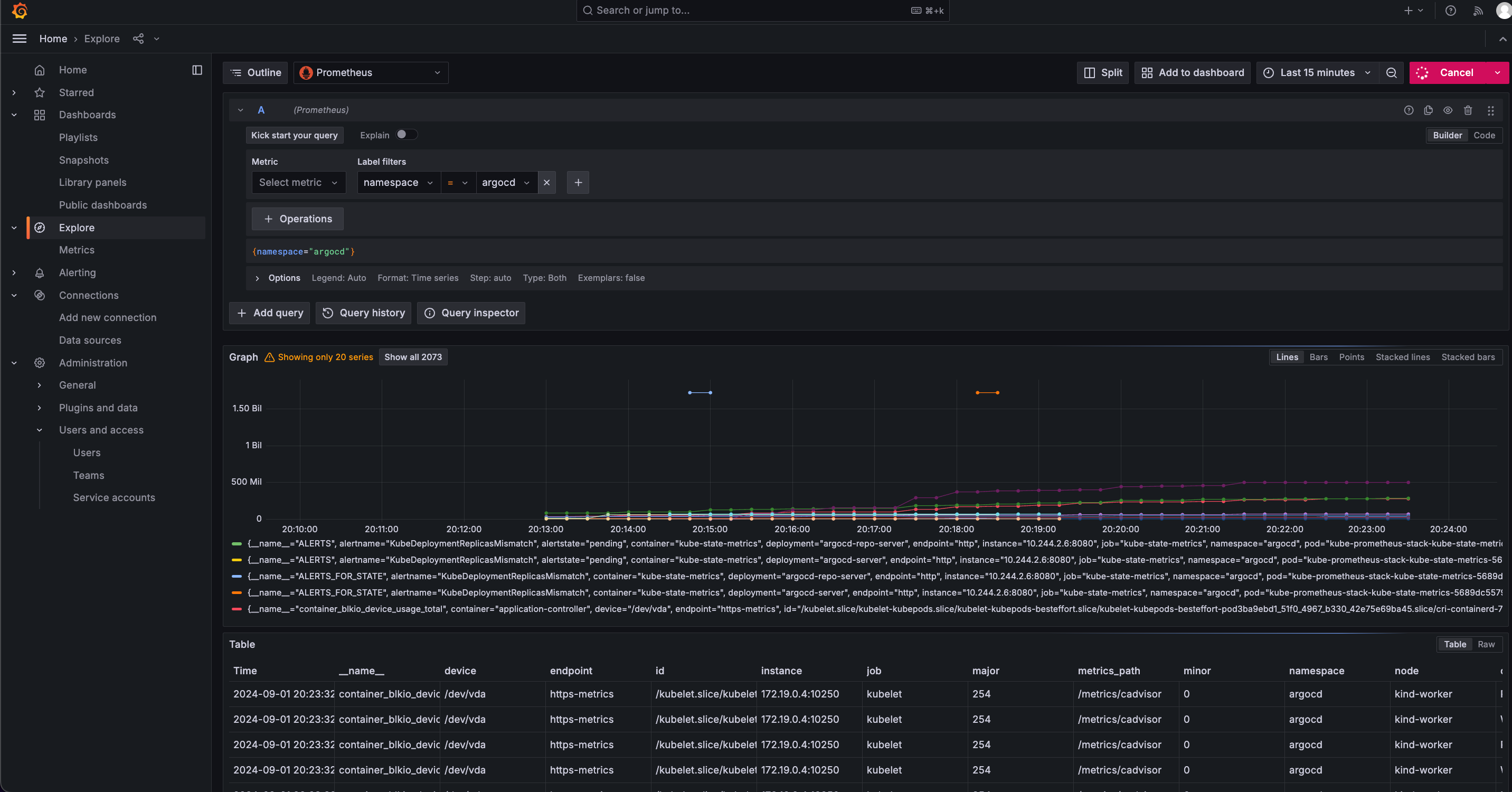The height and width of the screenshot is (792, 1512).
Task: Click green ALERTS series color swatch in legend
Action: pyautogui.click(x=237, y=544)
